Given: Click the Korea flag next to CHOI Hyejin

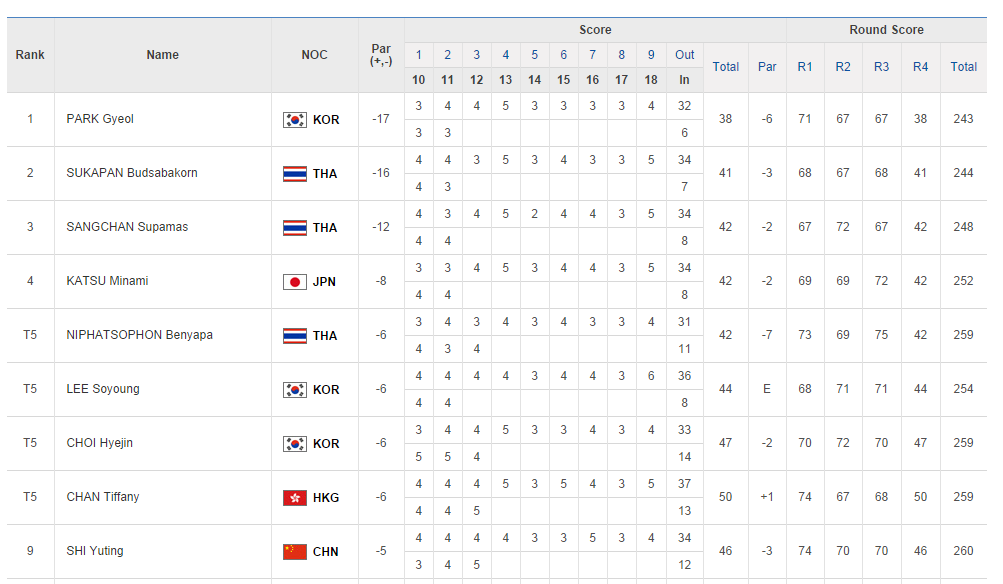Looking at the screenshot, I should coord(294,444).
